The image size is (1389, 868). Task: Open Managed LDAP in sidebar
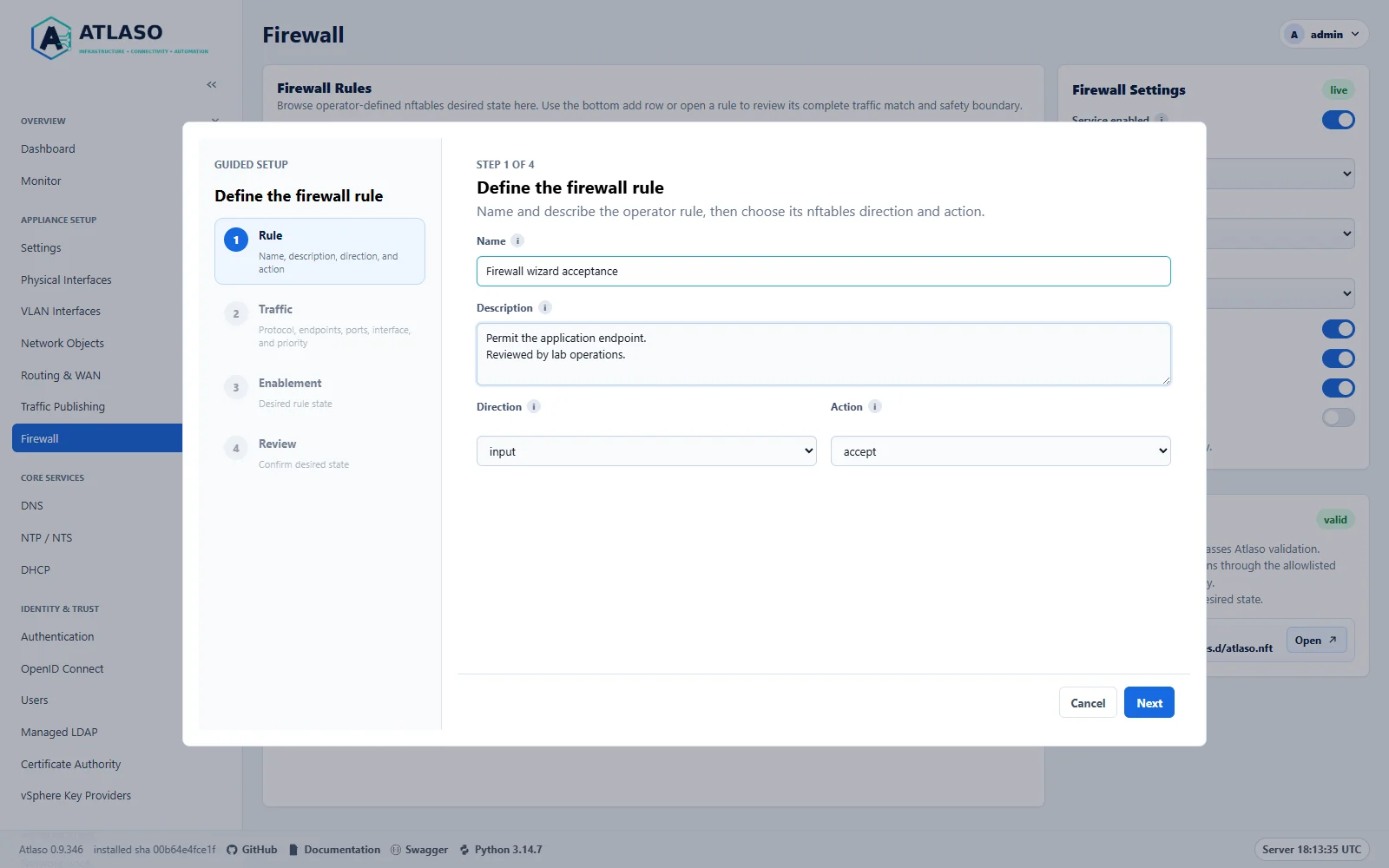(59, 732)
